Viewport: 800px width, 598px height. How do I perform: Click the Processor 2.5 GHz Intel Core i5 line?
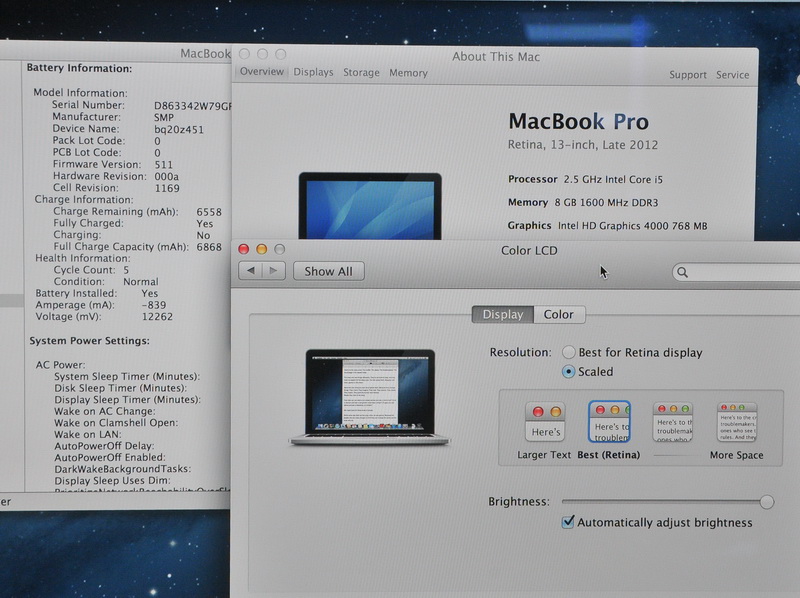pyautogui.click(x=585, y=180)
